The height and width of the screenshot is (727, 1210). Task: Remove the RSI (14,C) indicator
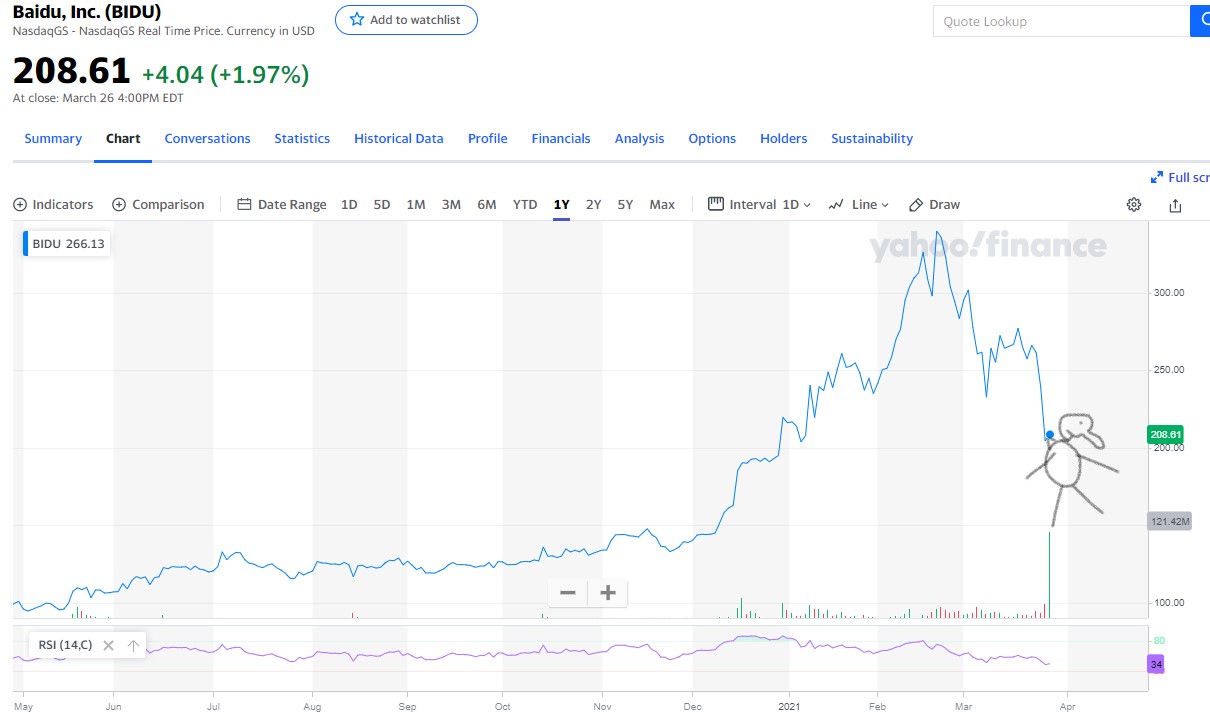pyautogui.click(x=108, y=646)
